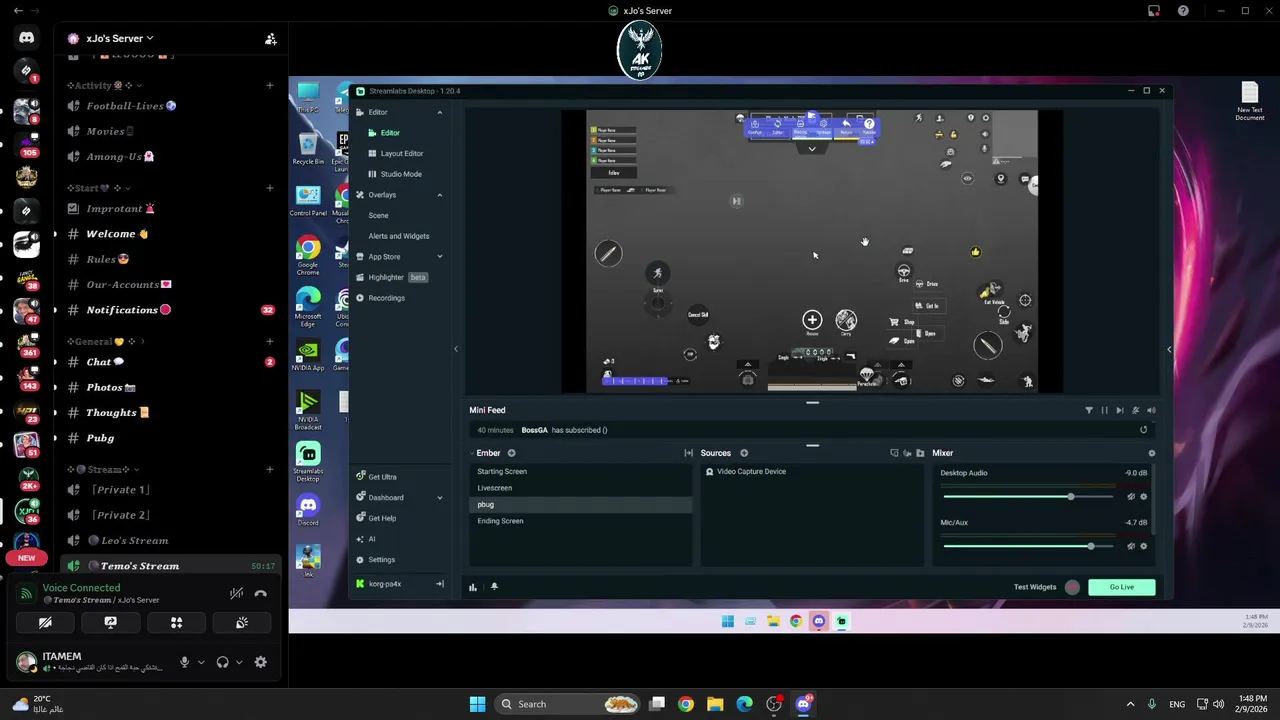Deafen with the headphones icon
Viewport: 1280px width, 720px height.
click(x=222, y=662)
